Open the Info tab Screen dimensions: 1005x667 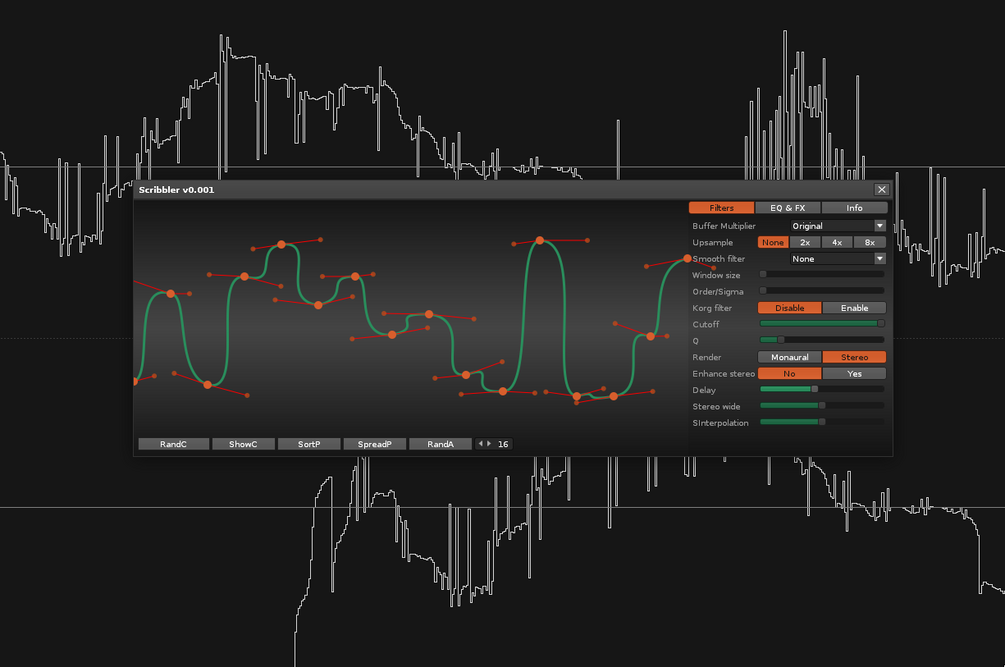(854, 208)
